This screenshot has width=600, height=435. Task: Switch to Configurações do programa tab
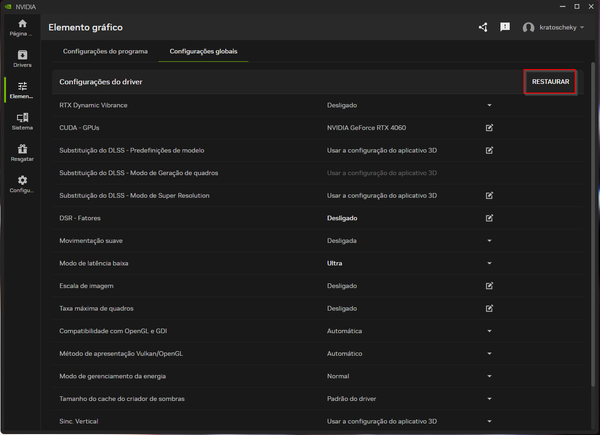105,51
